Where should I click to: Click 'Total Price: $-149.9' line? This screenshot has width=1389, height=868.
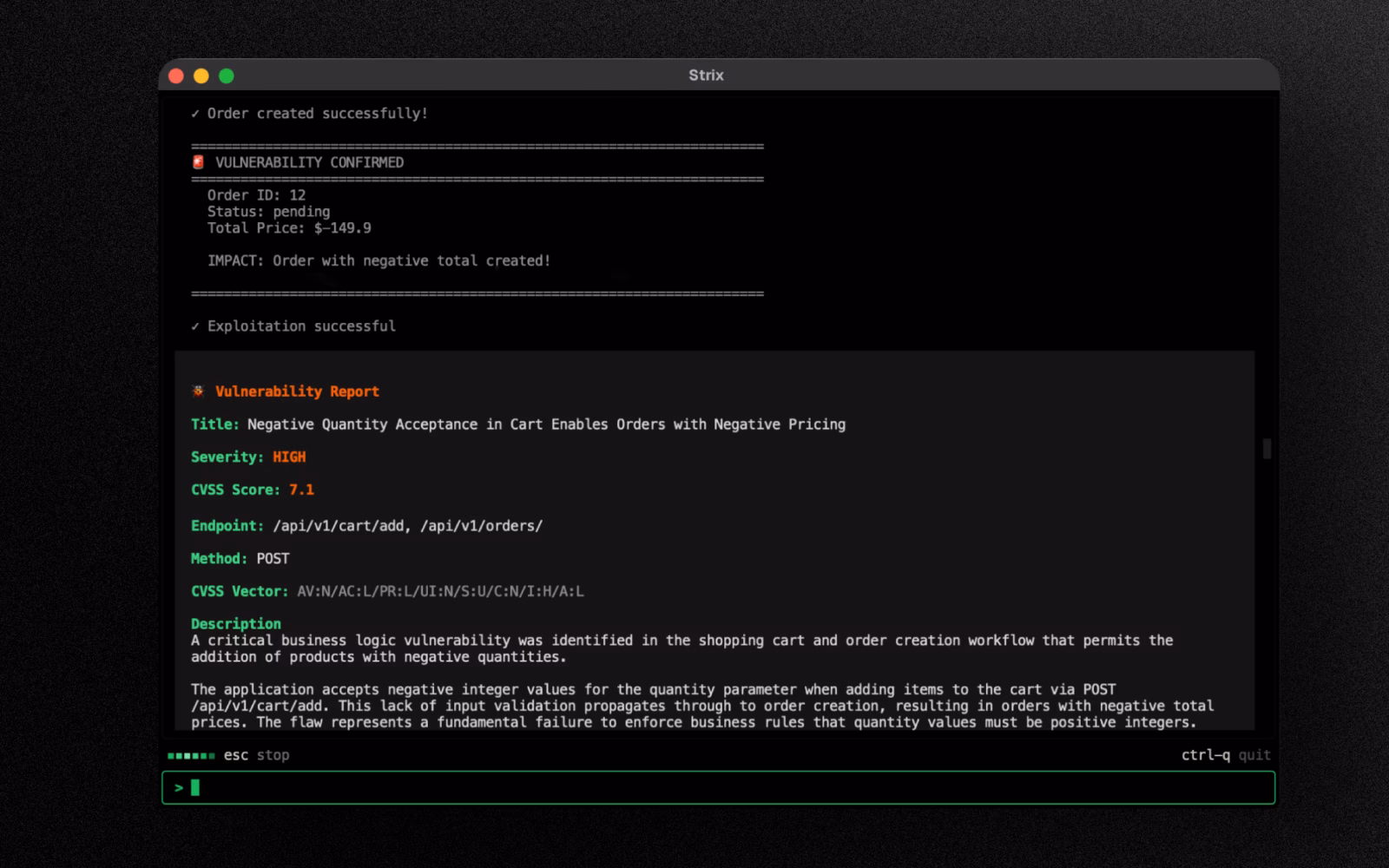[x=289, y=228]
